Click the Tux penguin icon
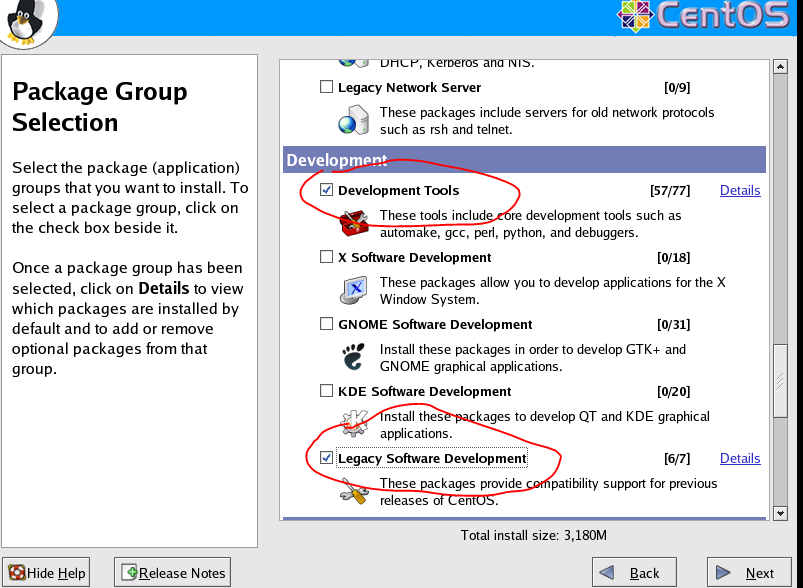This screenshot has height=588, width=803. pyautogui.click(x=24, y=22)
